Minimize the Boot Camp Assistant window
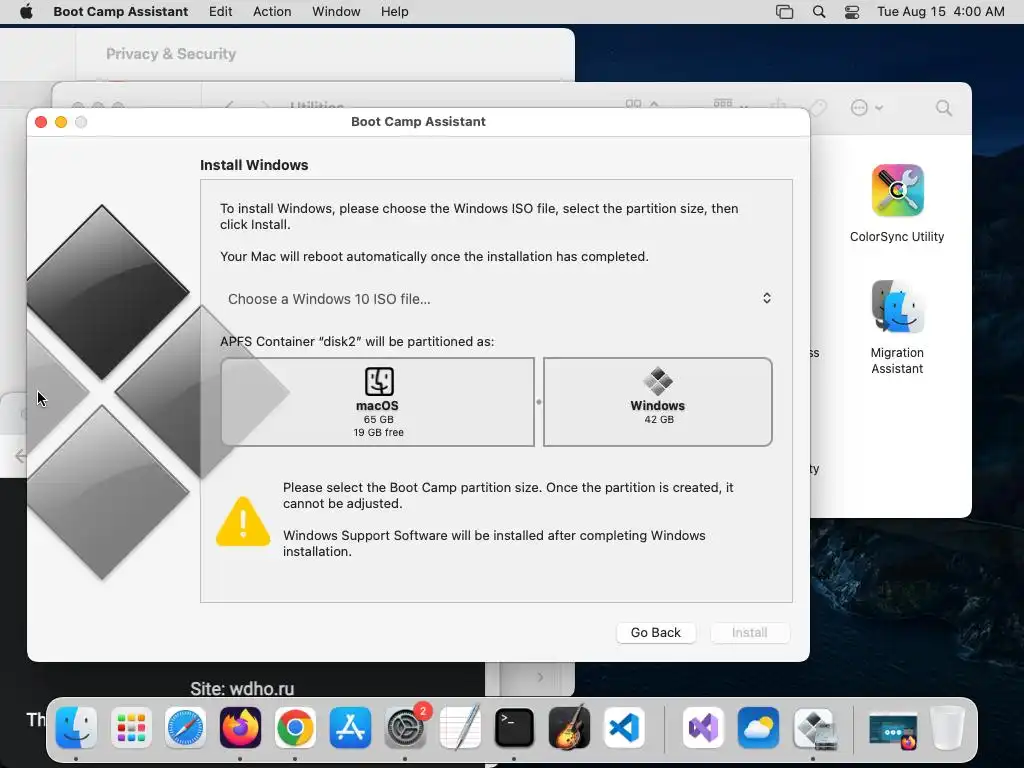 coord(61,122)
